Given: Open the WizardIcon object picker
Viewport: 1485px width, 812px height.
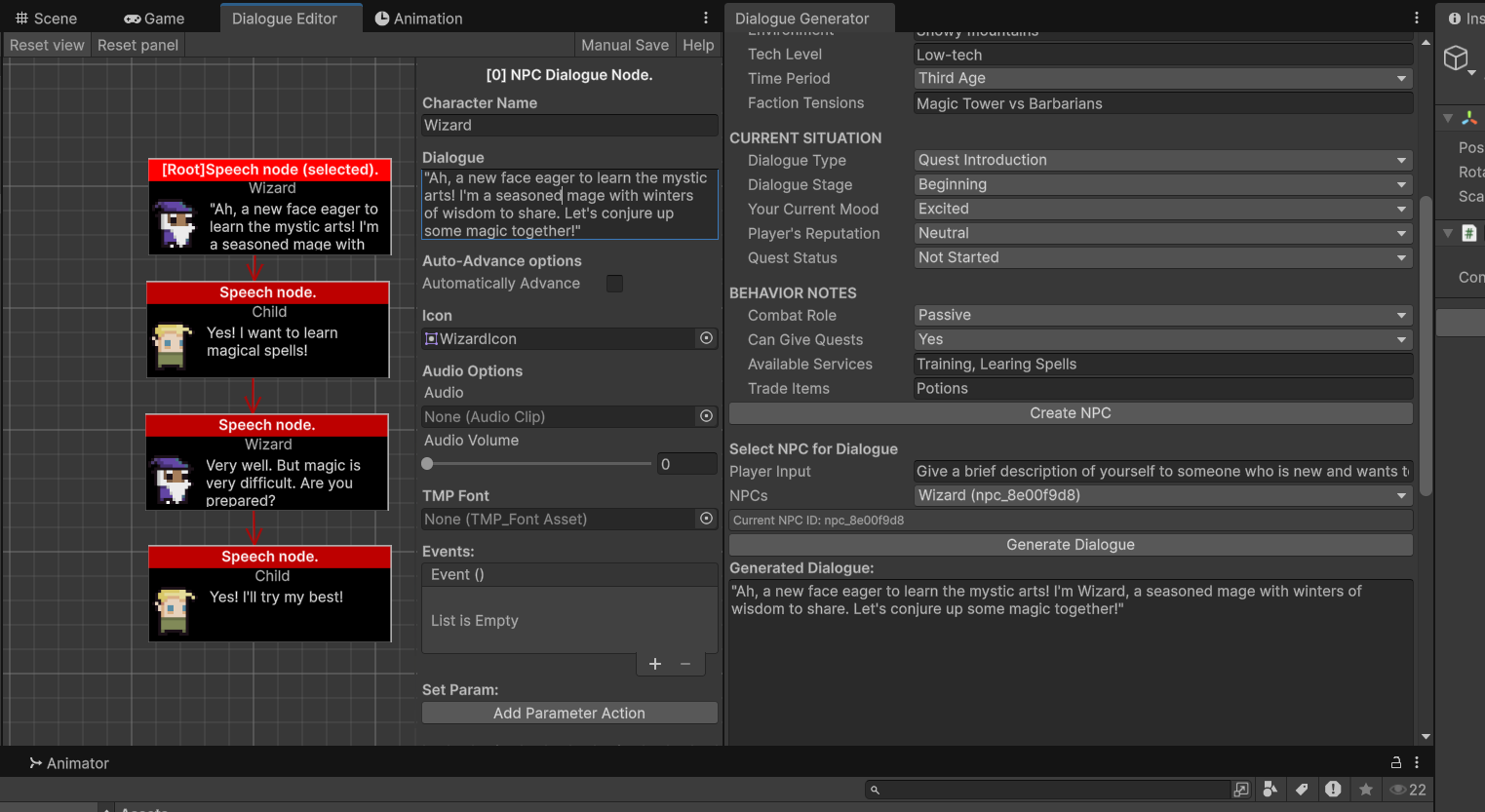Looking at the screenshot, I should point(705,338).
